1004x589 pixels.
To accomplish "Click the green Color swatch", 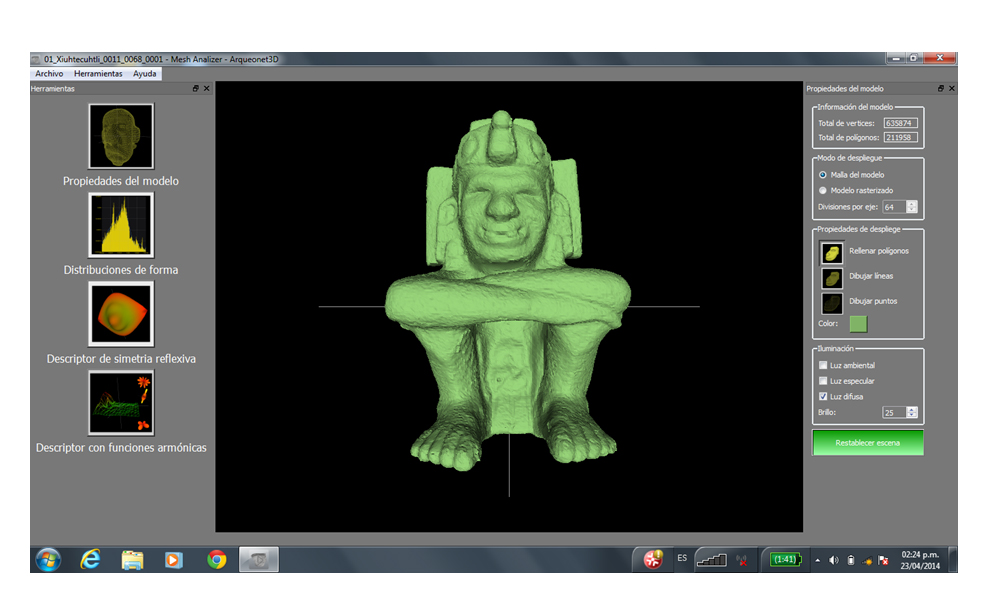I will coord(858,323).
